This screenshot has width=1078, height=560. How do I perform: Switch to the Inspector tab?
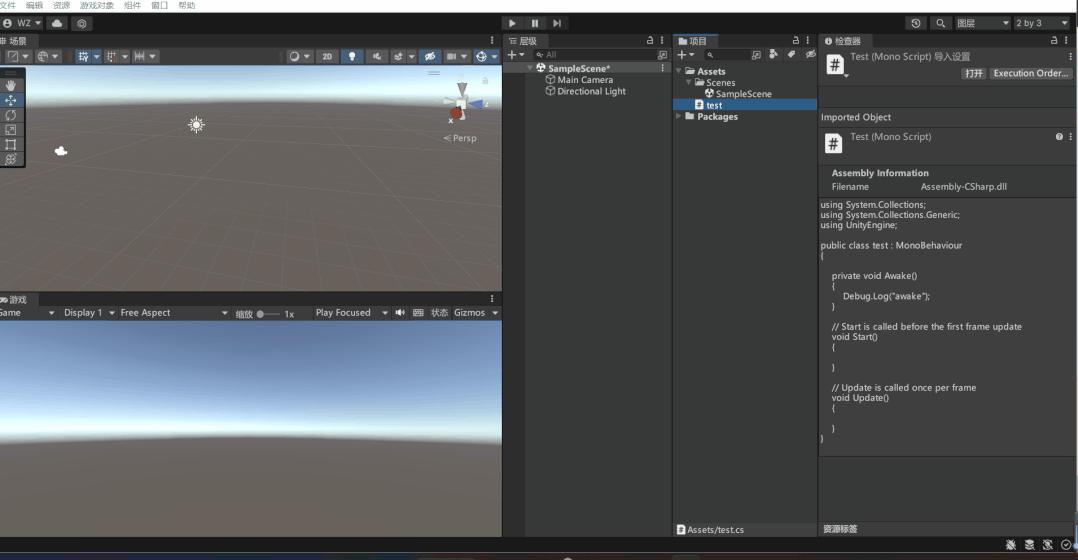(843, 41)
